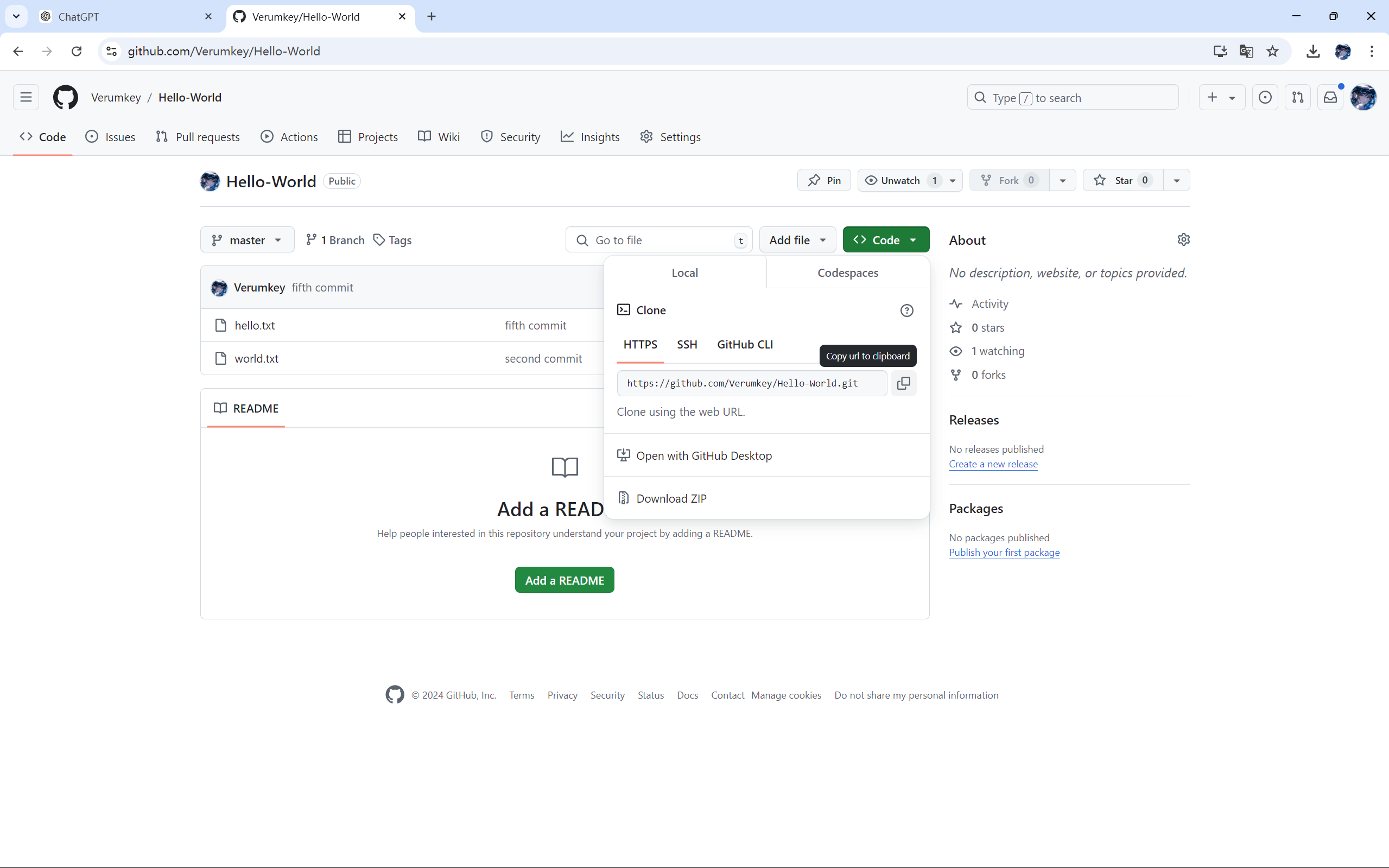This screenshot has height=868, width=1389.
Task: Edit repository details with About gear icon
Action: 1183,239
